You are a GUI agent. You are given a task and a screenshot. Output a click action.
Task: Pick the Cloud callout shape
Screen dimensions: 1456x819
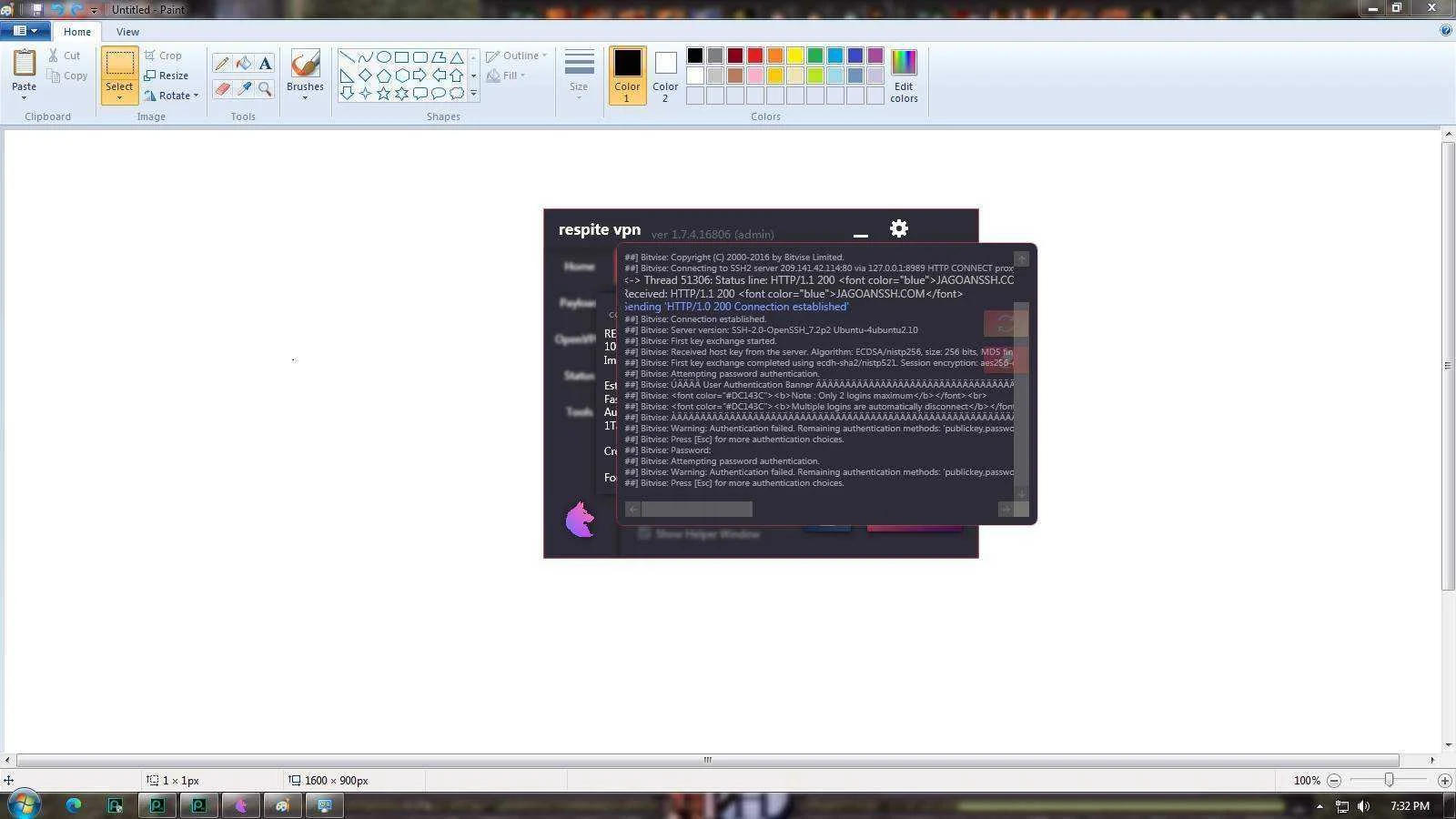[457, 93]
